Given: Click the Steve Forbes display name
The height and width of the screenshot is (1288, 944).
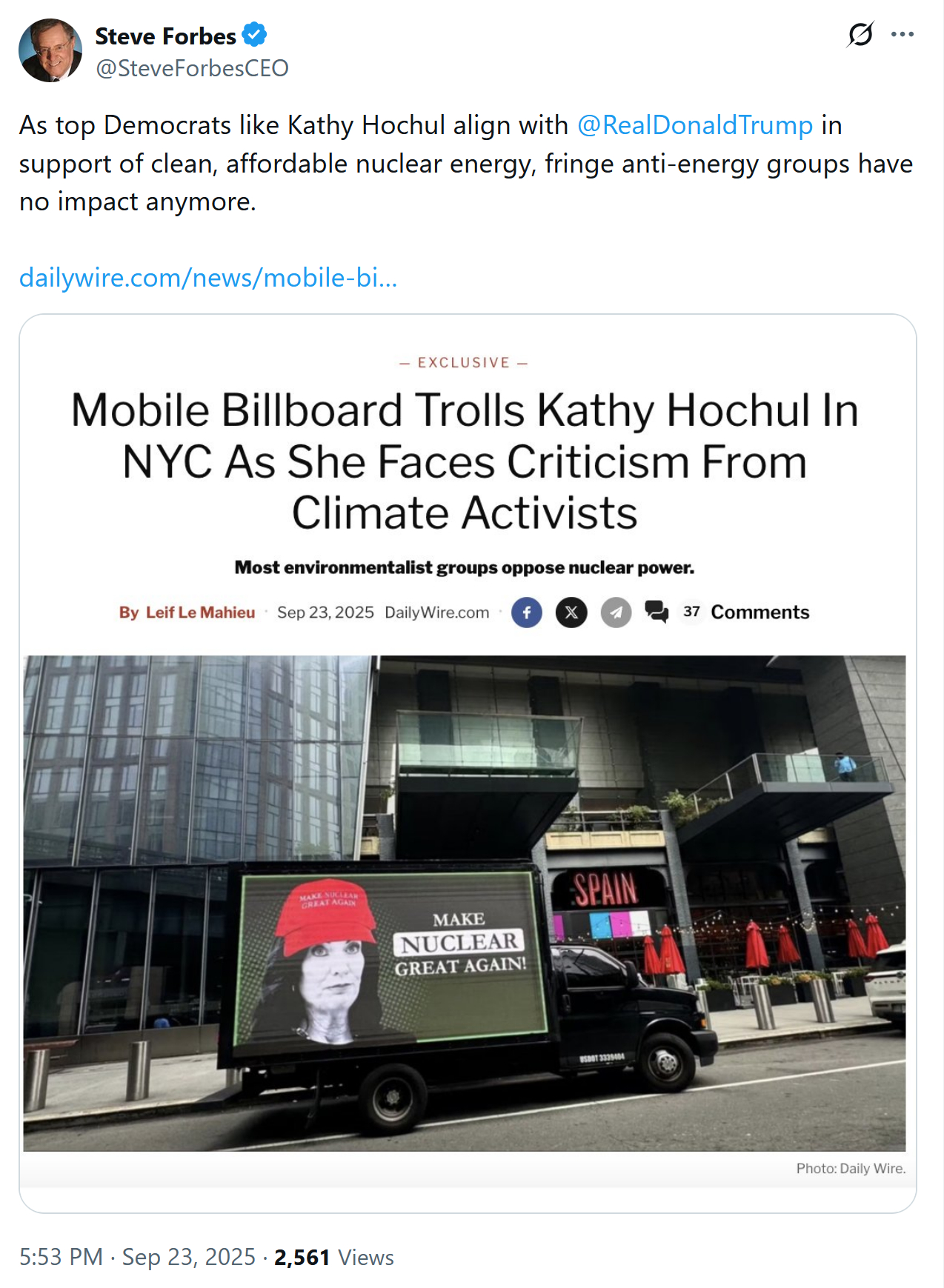Looking at the screenshot, I should 165,36.
